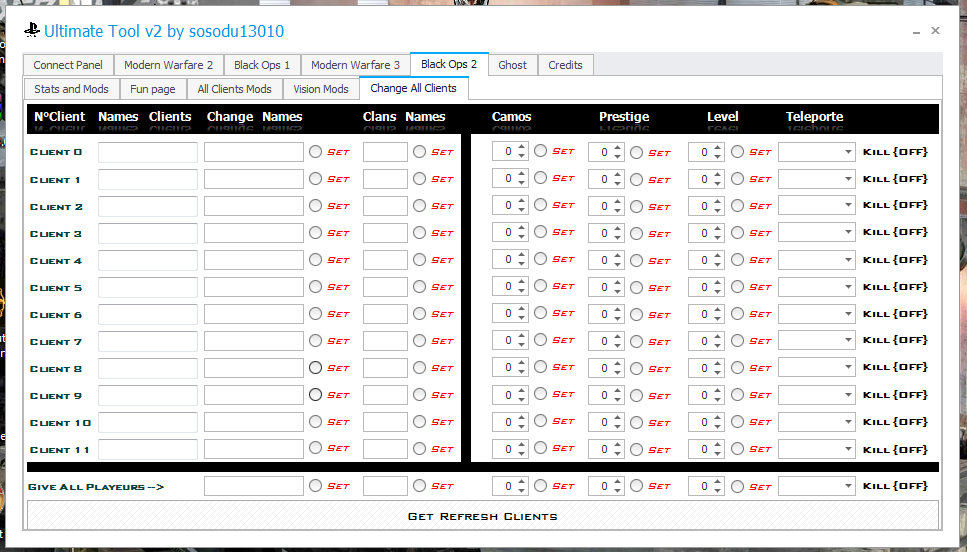Select the Level radio for Client 4
The width and height of the screenshot is (967, 552).
pos(737,260)
